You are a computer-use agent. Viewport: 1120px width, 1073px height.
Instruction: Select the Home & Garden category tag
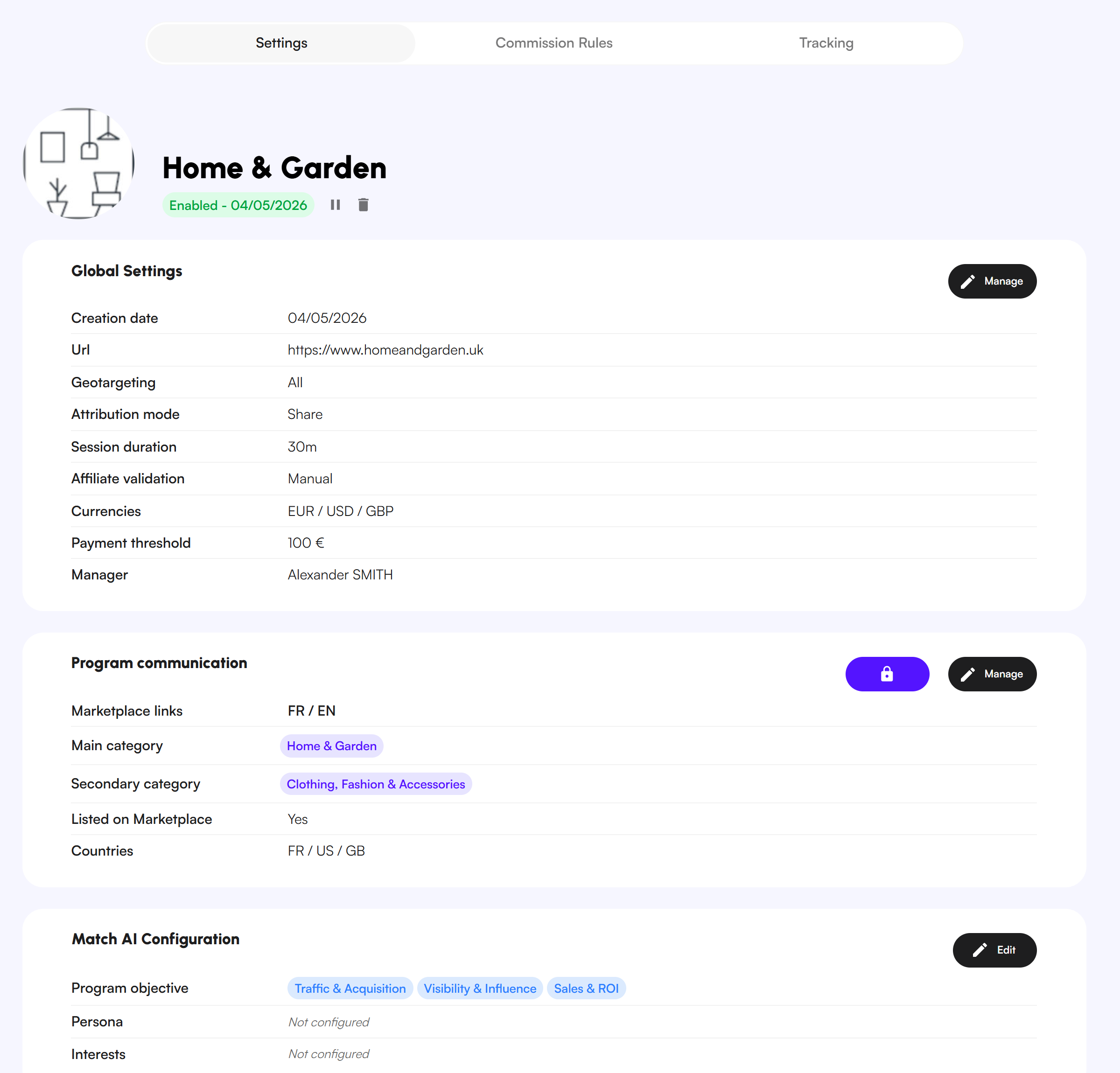pyautogui.click(x=331, y=746)
